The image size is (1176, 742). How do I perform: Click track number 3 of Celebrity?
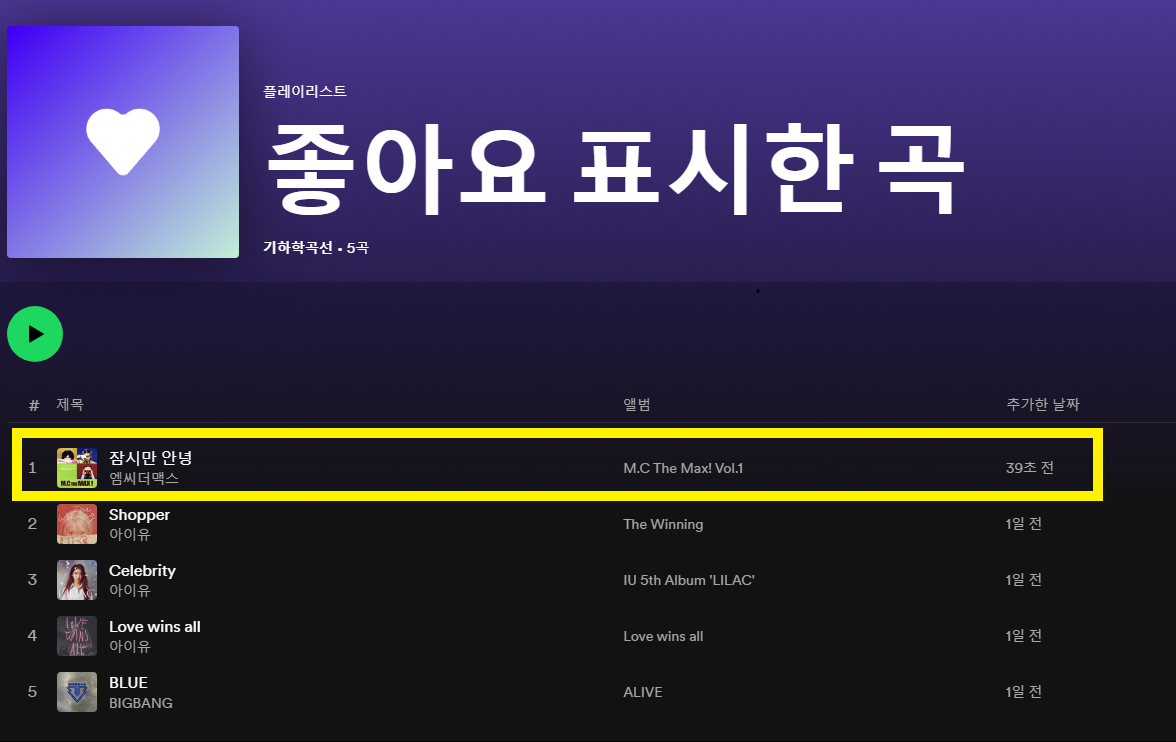[32, 580]
